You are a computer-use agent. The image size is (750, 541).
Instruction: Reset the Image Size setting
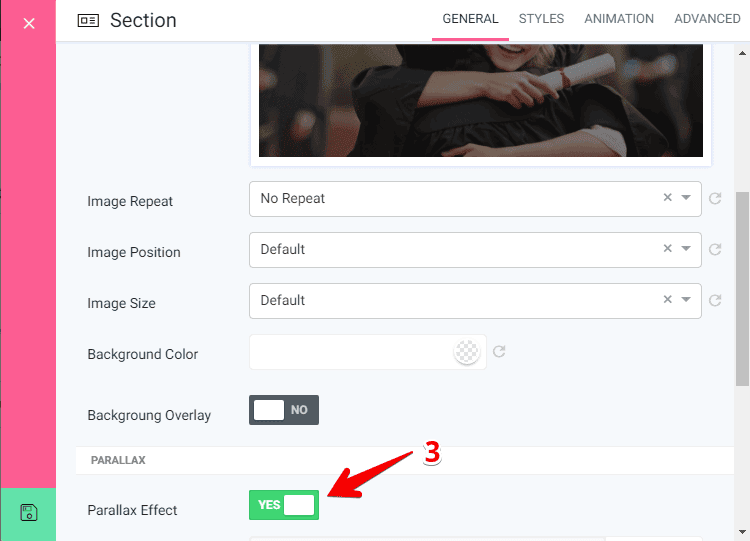[715, 301]
